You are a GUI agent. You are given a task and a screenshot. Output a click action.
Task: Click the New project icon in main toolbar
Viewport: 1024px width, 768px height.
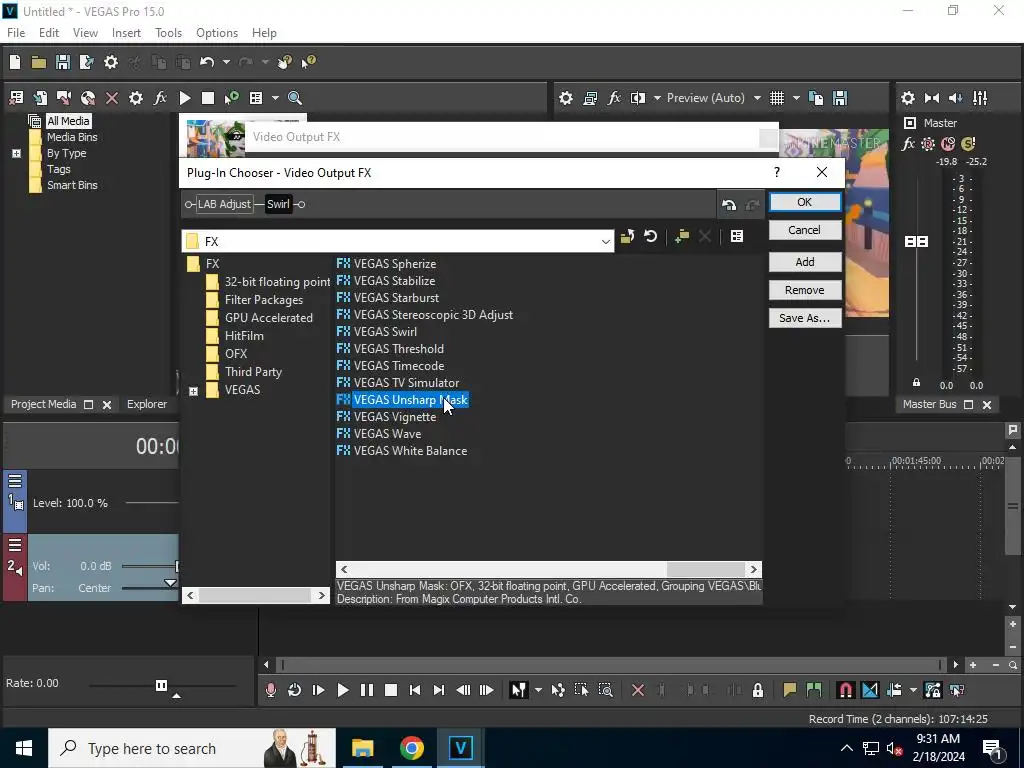(x=15, y=62)
